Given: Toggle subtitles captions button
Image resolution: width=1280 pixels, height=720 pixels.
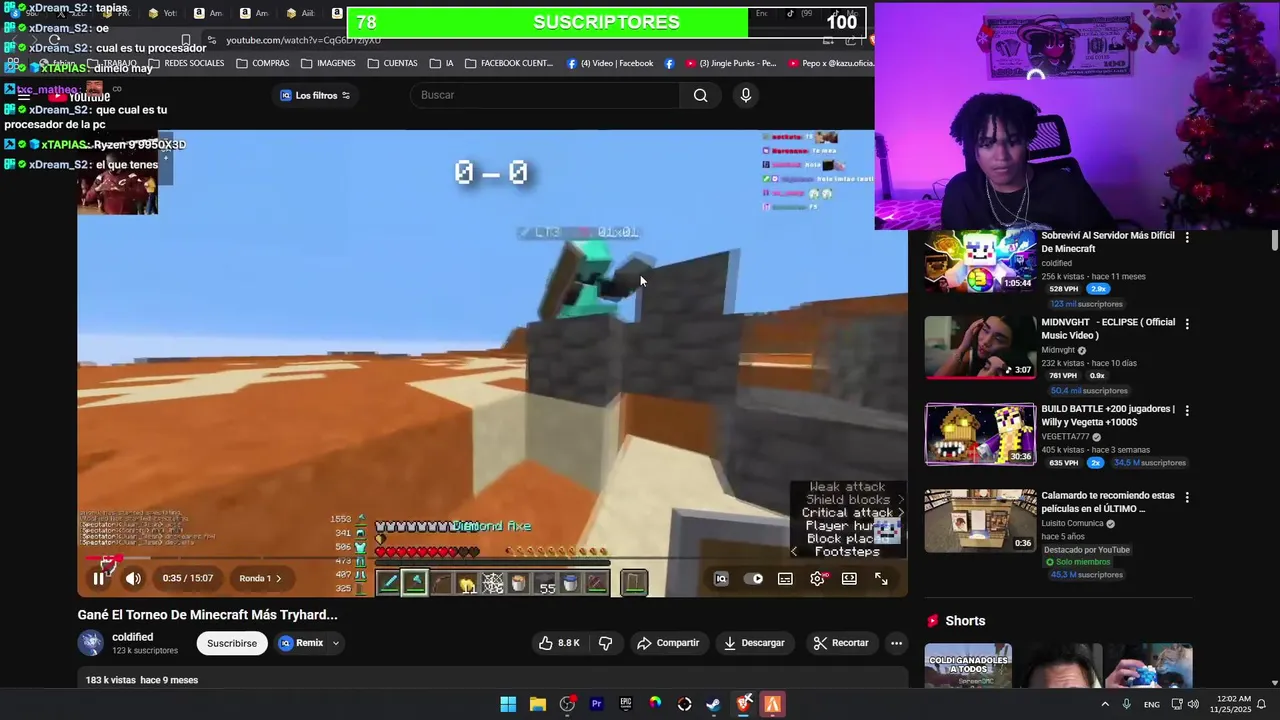Looking at the screenshot, I should pyautogui.click(x=786, y=578).
